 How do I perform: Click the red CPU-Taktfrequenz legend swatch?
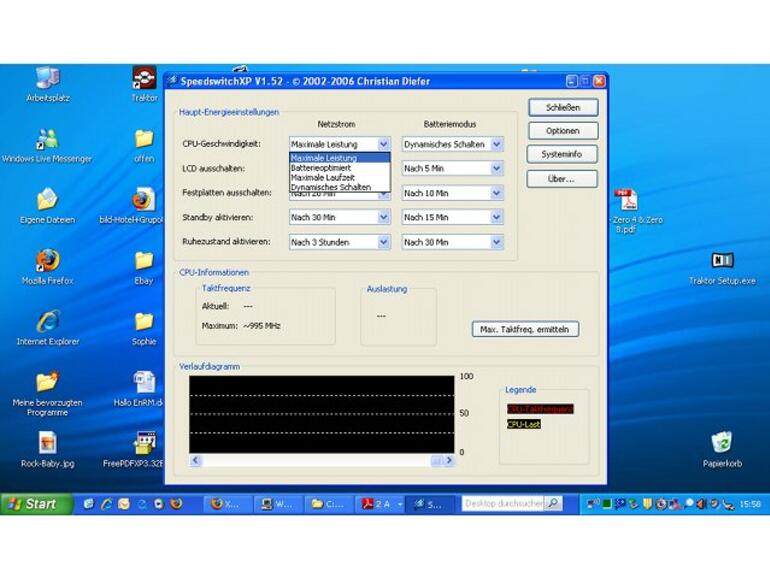click(x=540, y=409)
